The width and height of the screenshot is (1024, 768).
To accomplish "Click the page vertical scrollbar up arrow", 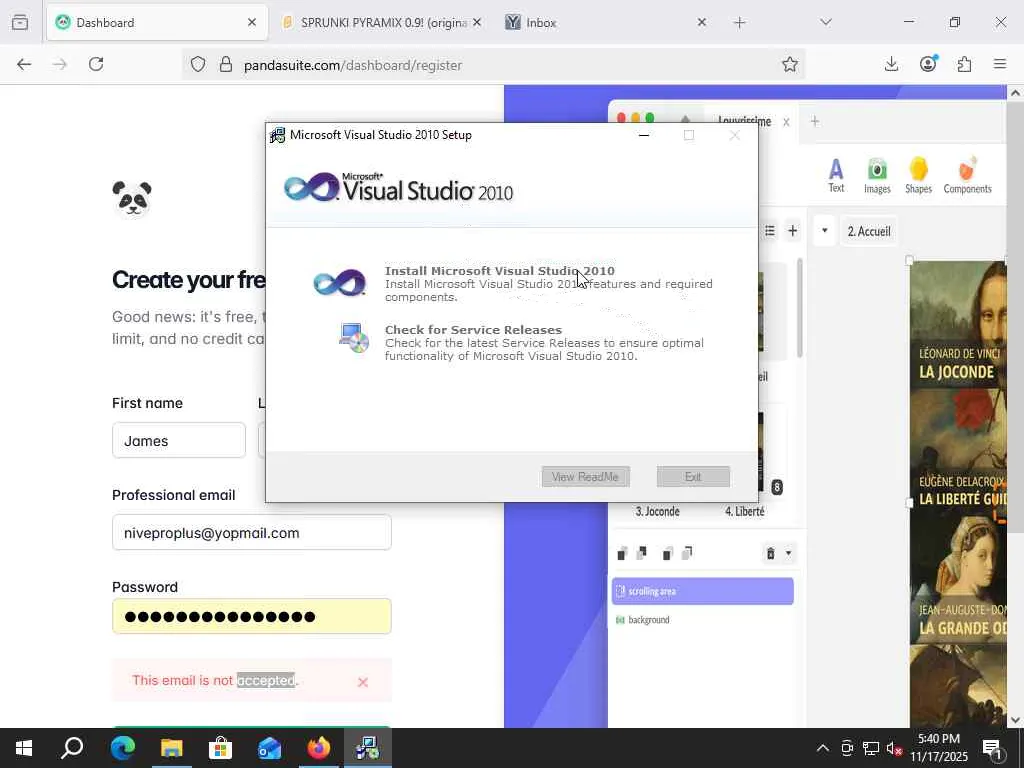I will (1015, 93).
